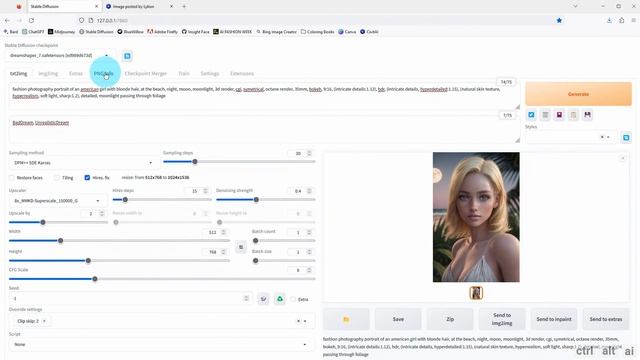List all open browser tabs
This screenshot has height=360, width=640.
575,7
